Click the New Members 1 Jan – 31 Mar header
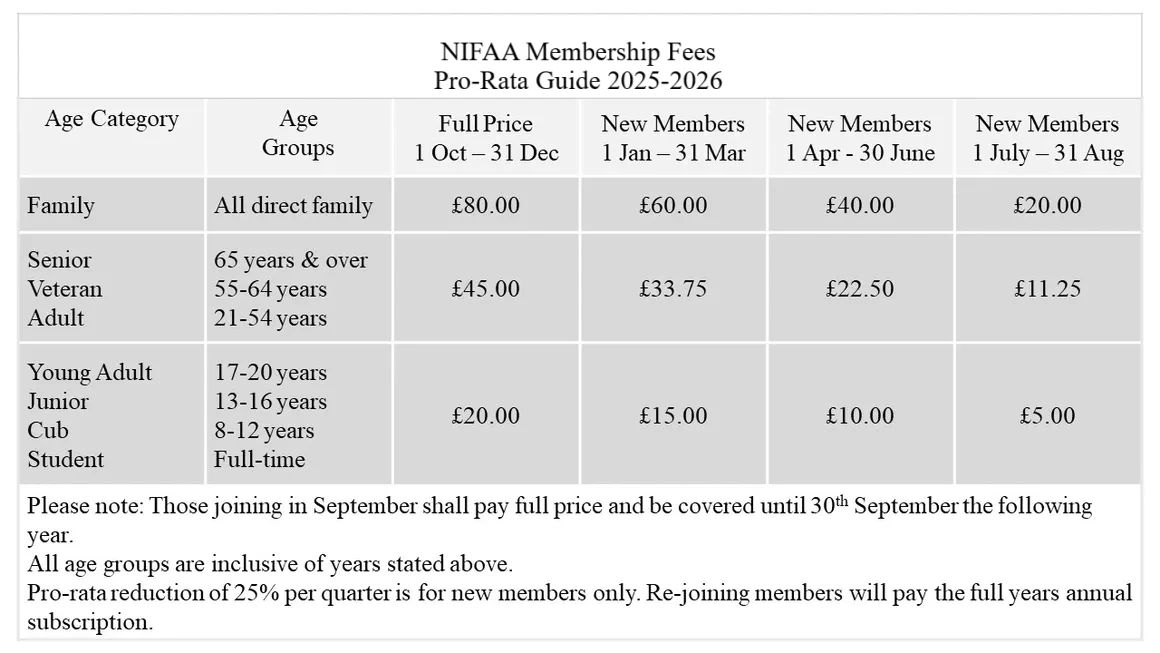 coord(673,138)
